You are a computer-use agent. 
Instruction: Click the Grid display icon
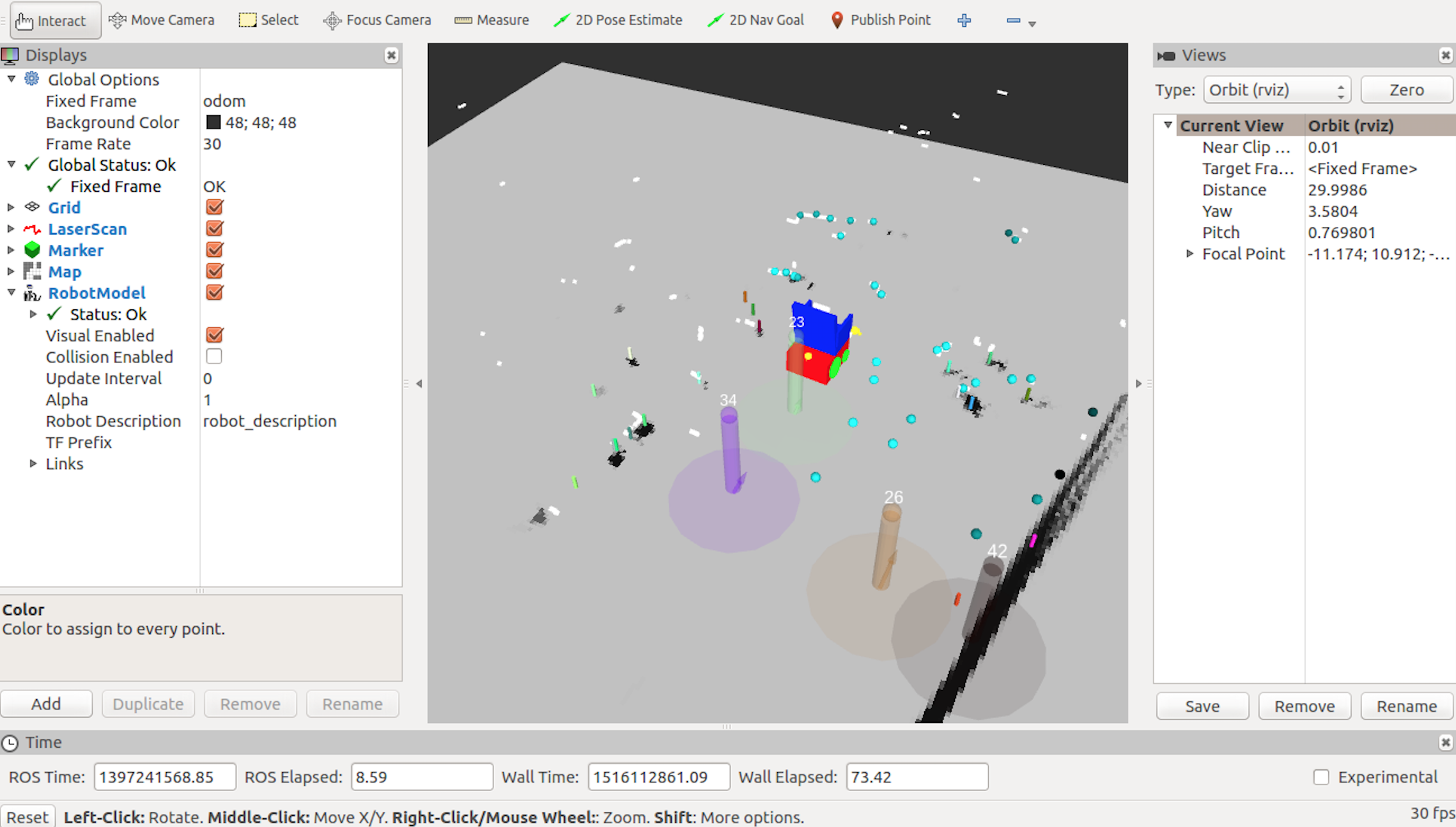coord(32,207)
